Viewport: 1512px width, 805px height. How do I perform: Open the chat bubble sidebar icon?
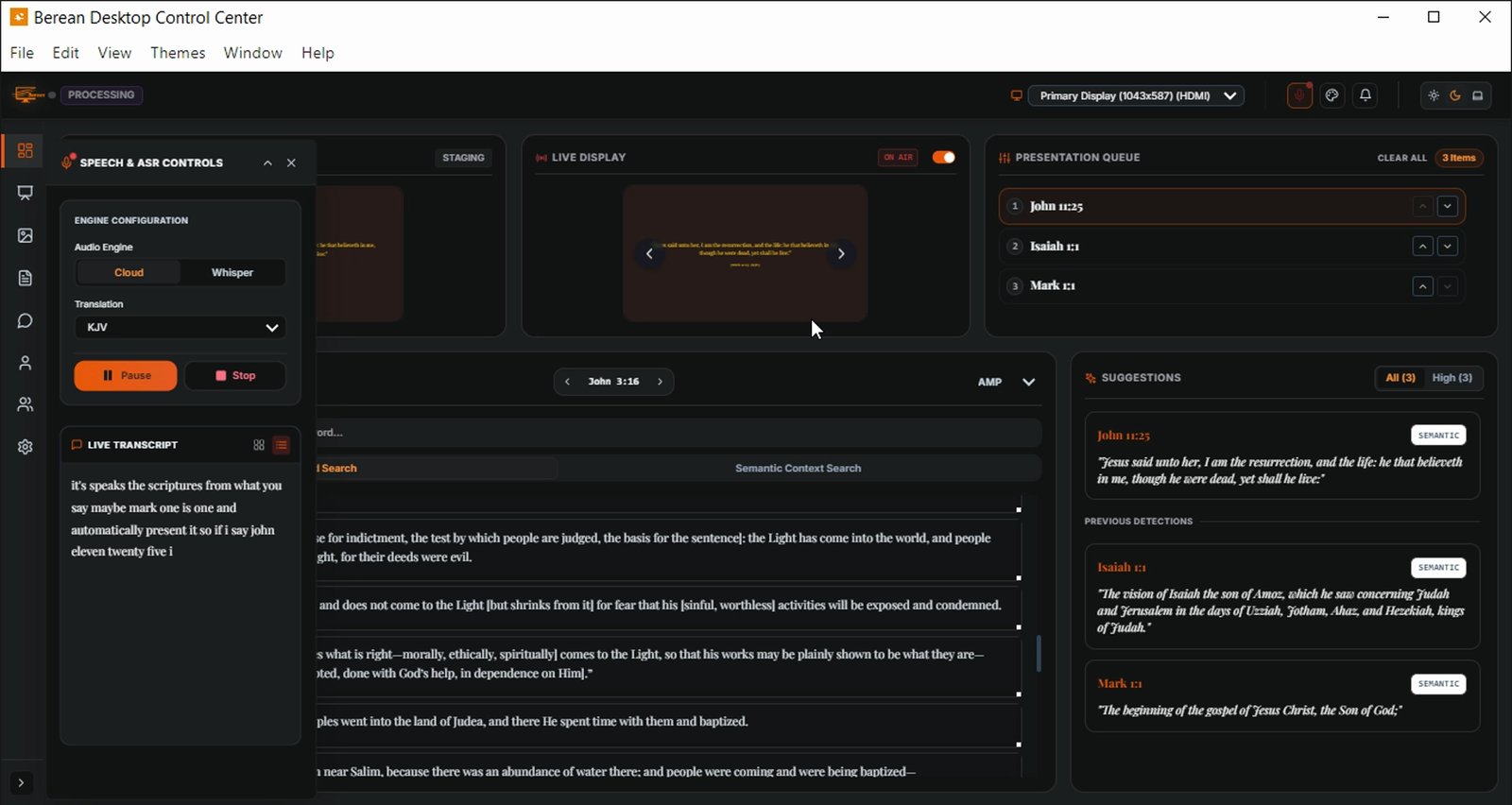(26, 321)
